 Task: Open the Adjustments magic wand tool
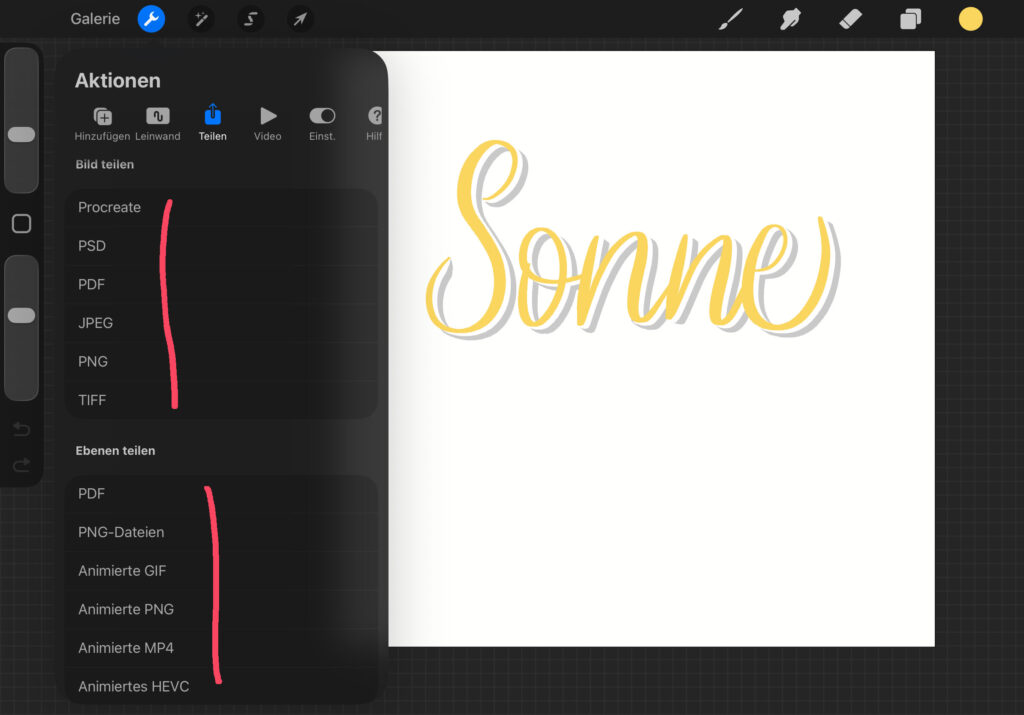coord(201,19)
